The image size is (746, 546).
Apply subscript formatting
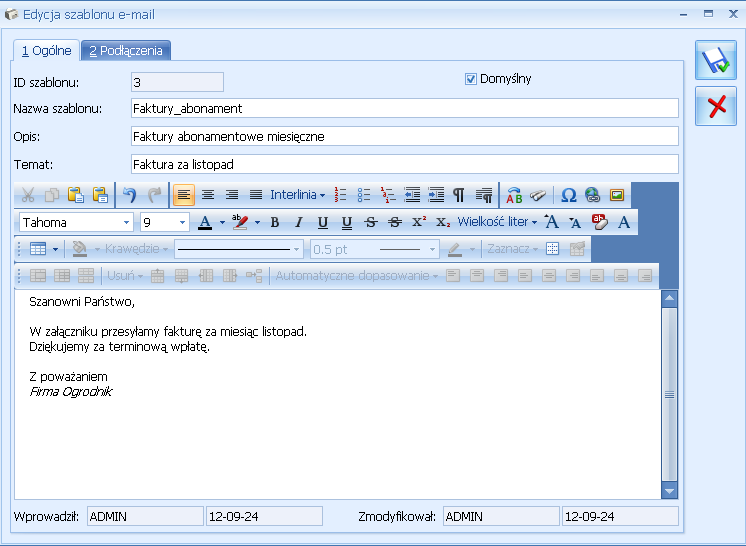pyautogui.click(x=443, y=222)
